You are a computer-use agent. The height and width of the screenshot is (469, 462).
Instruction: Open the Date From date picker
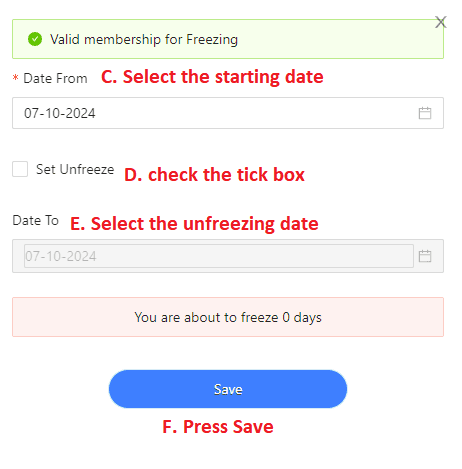(x=228, y=113)
